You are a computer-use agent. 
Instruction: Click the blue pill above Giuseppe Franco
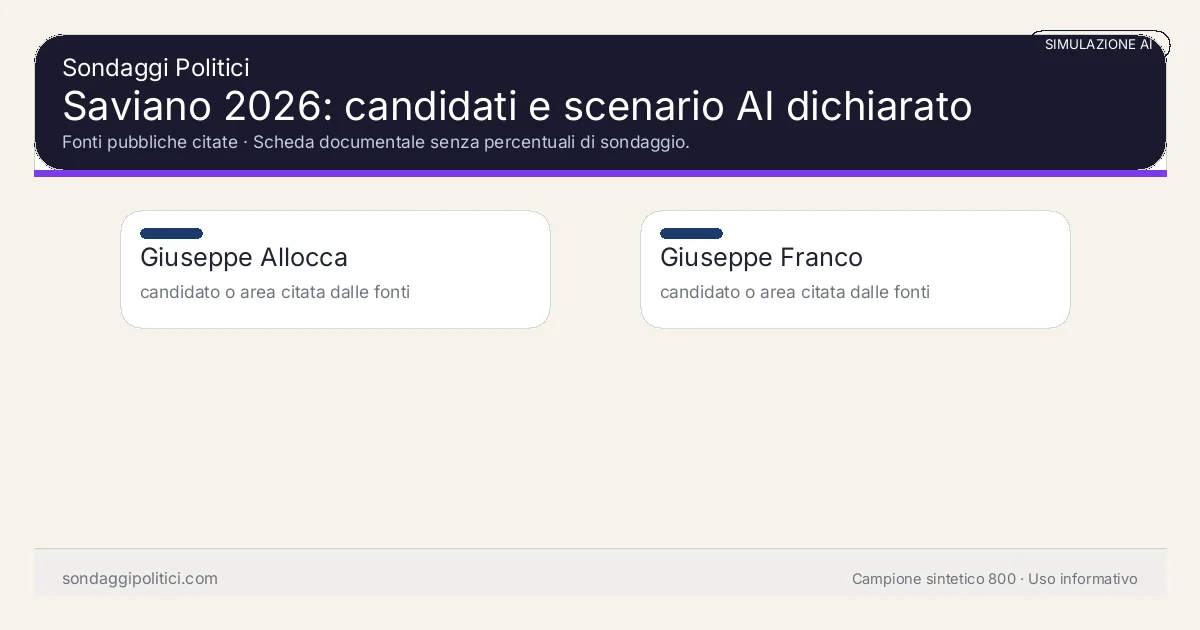691,234
